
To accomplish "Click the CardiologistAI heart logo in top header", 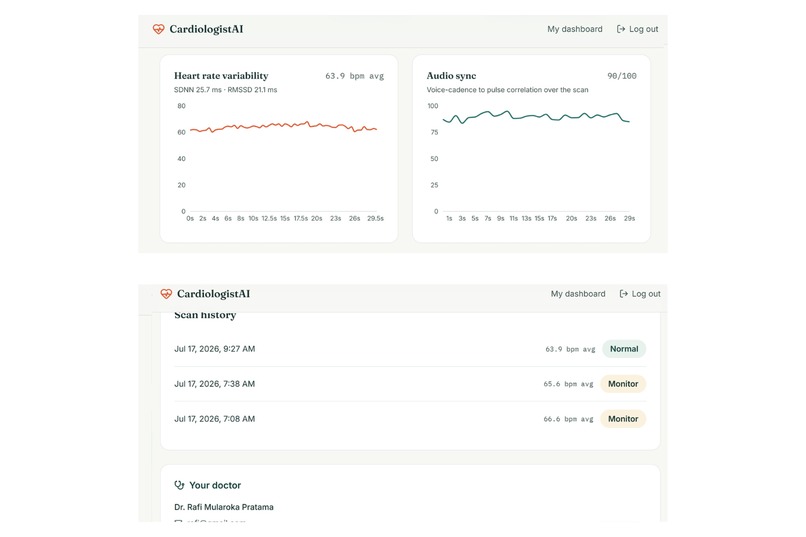I will click(x=158, y=29).
